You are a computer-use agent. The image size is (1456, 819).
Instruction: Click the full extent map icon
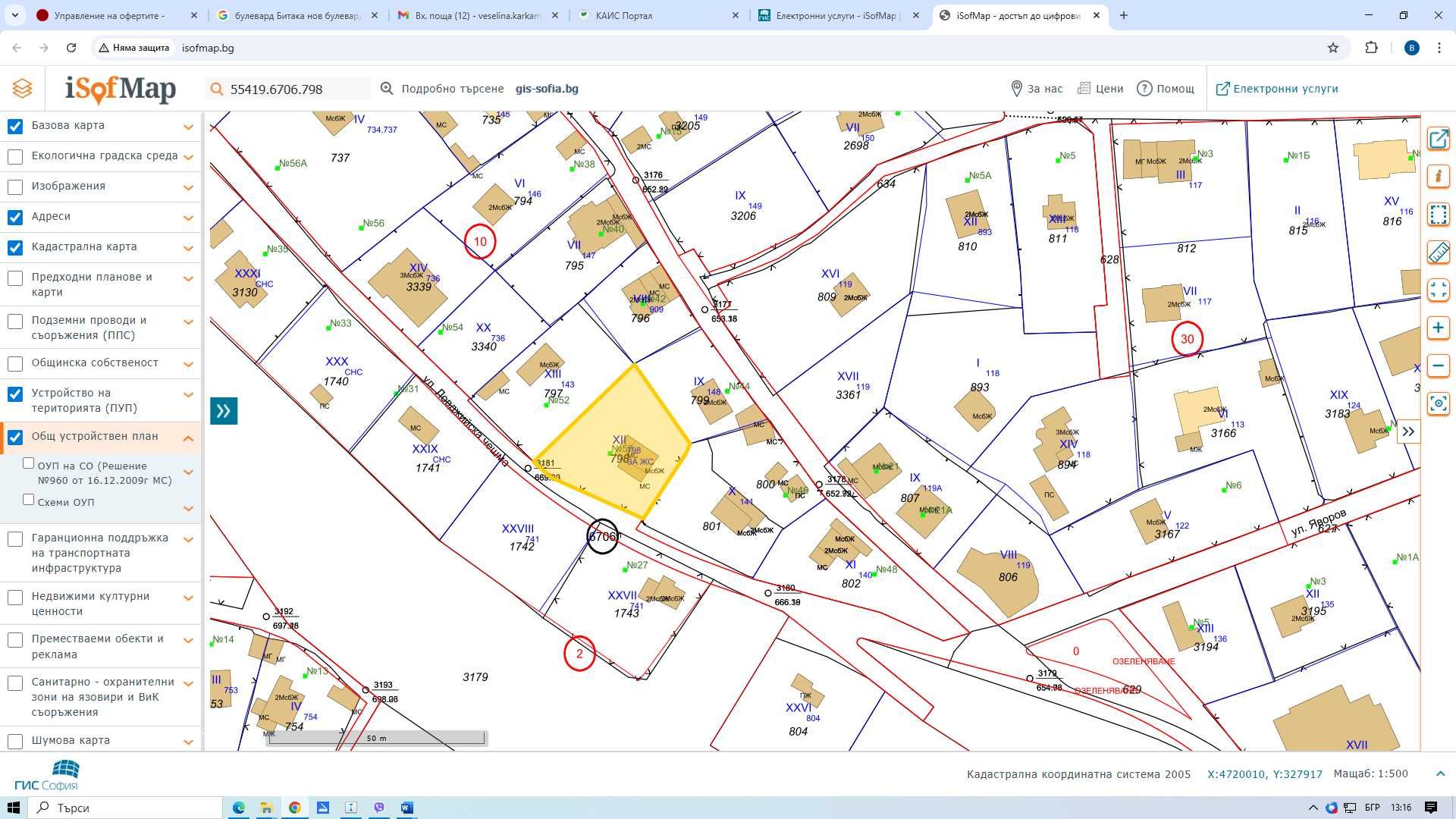click(1439, 290)
